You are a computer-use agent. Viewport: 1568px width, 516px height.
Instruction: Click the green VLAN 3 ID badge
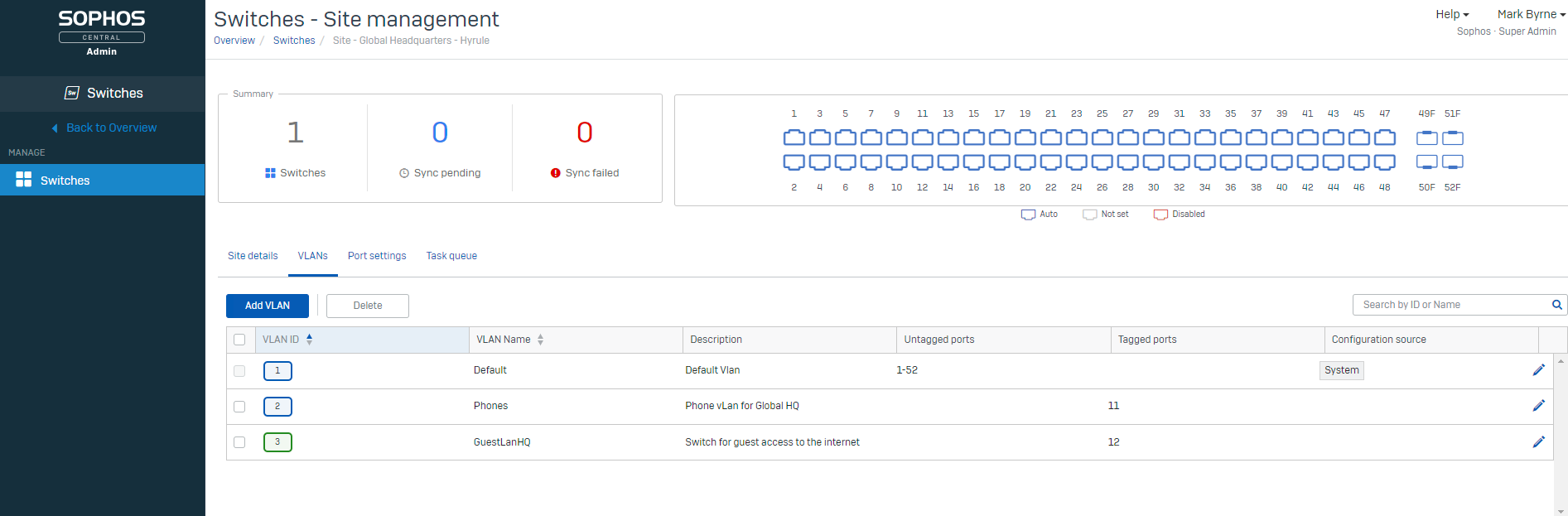(x=277, y=442)
